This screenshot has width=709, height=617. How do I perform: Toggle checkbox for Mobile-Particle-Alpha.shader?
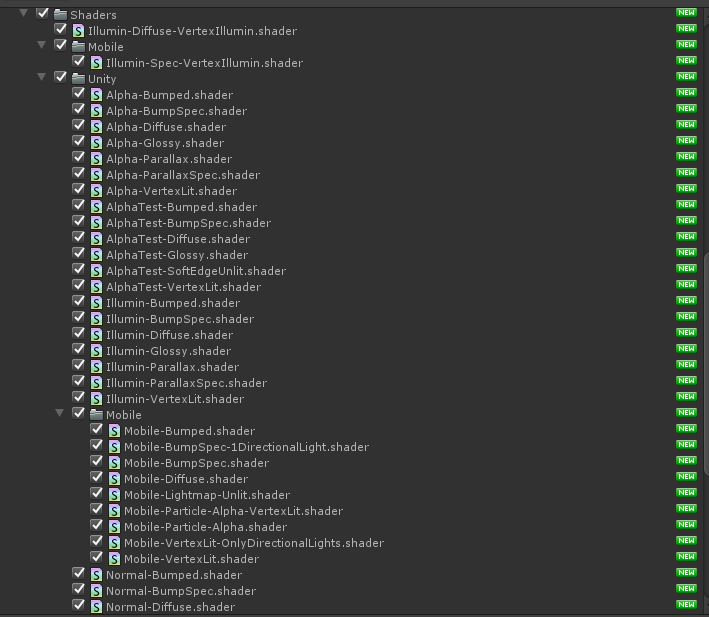tap(97, 525)
